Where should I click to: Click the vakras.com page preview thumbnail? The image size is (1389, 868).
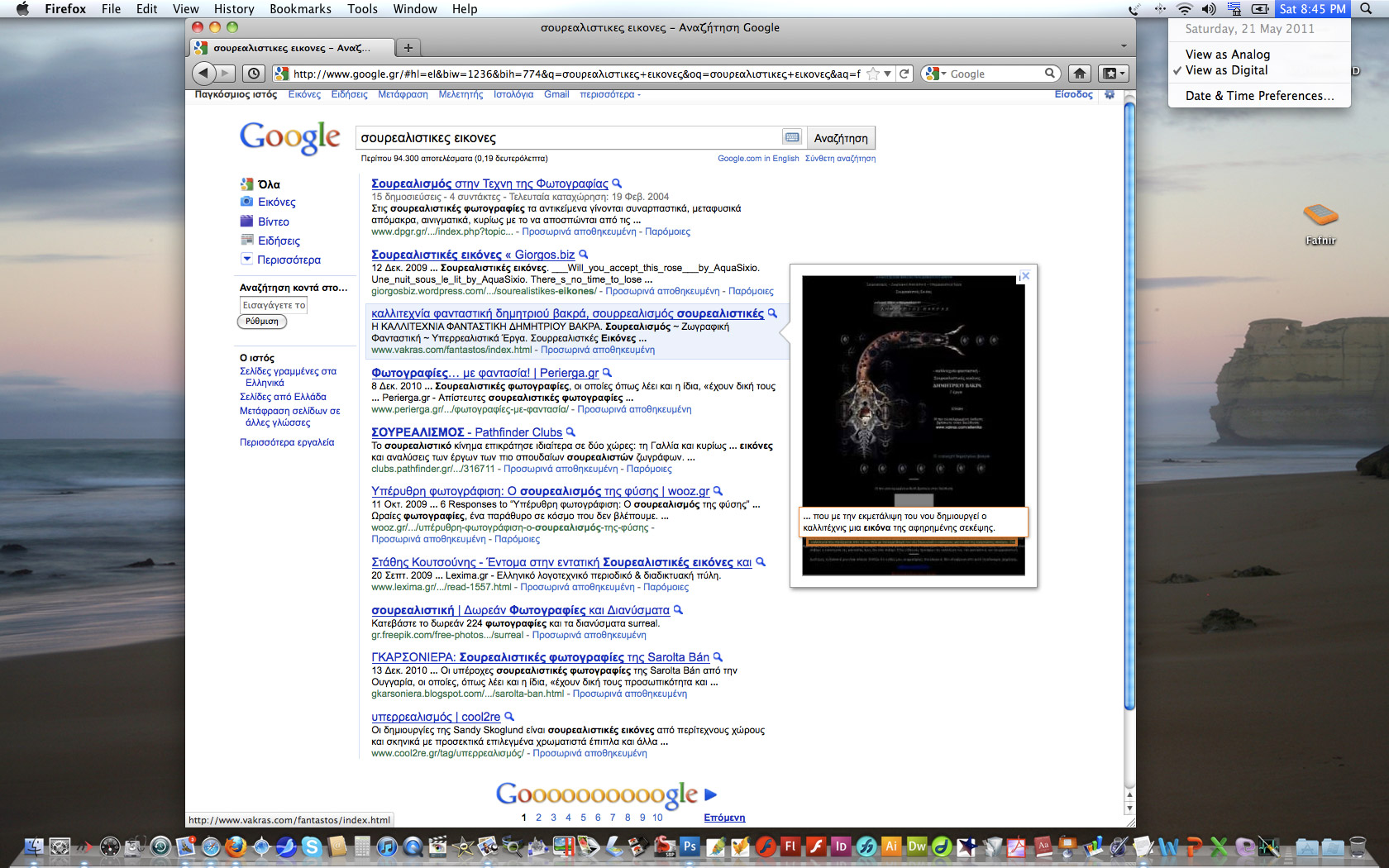tap(914, 425)
